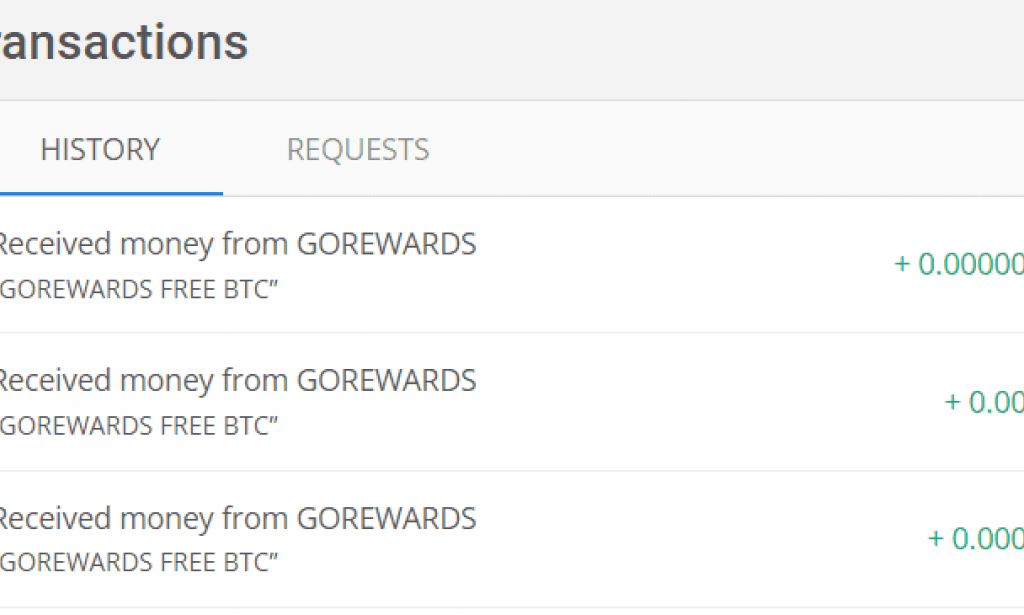The width and height of the screenshot is (1024, 615).
Task: Click the first green BTC amount
Action: click(x=958, y=264)
